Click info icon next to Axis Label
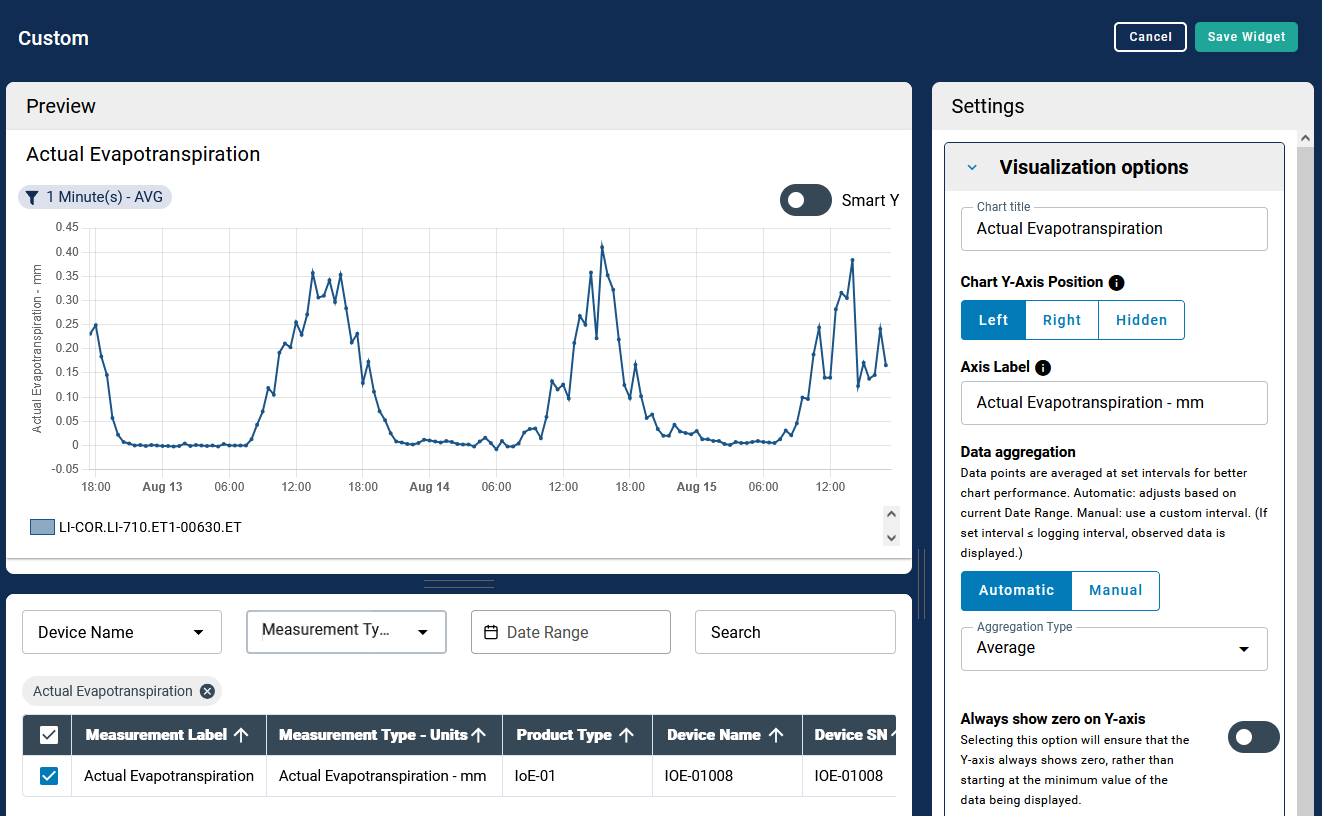This screenshot has width=1322, height=816. click(x=1043, y=368)
